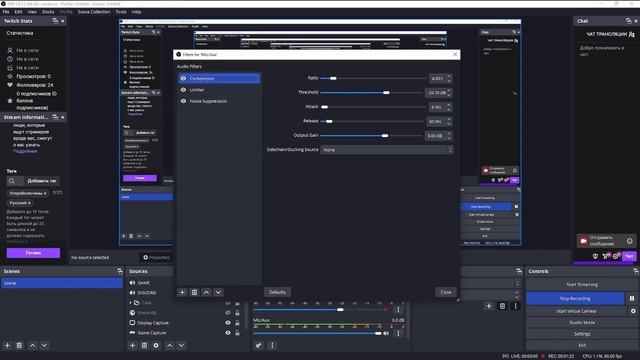
Task: Click Threshold slider handle
Action: pyautogui.click(x=386, y=93)
